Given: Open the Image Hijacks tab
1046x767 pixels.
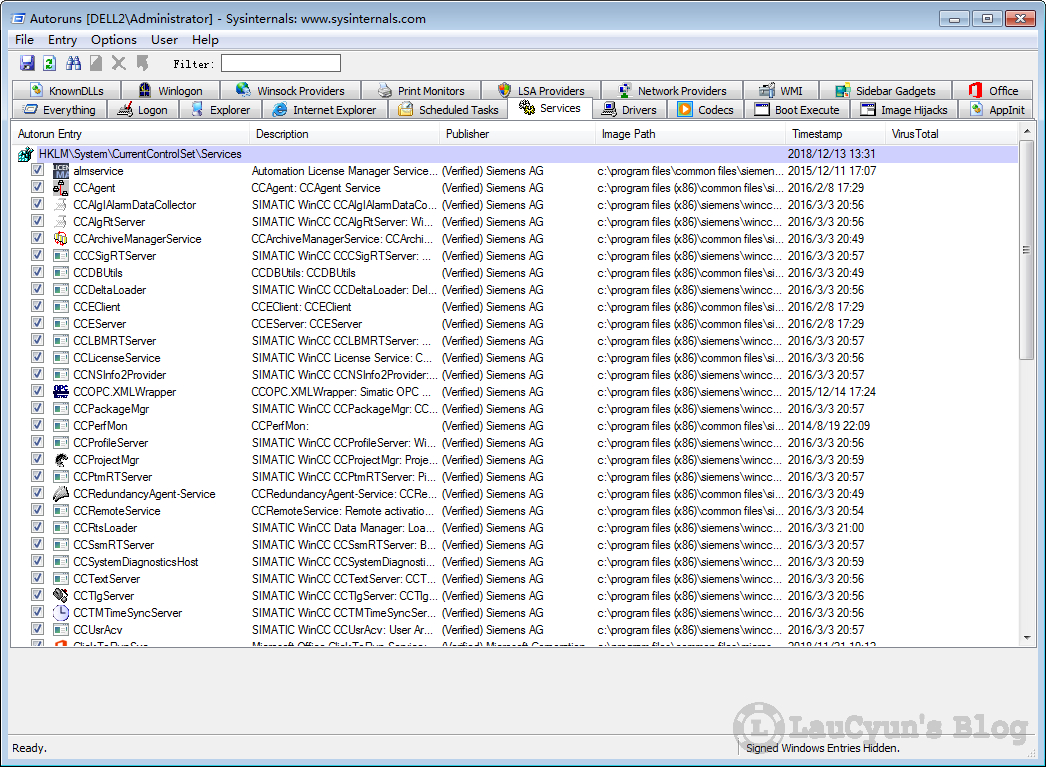Looking at the screenshot, I should pos(904,109).
